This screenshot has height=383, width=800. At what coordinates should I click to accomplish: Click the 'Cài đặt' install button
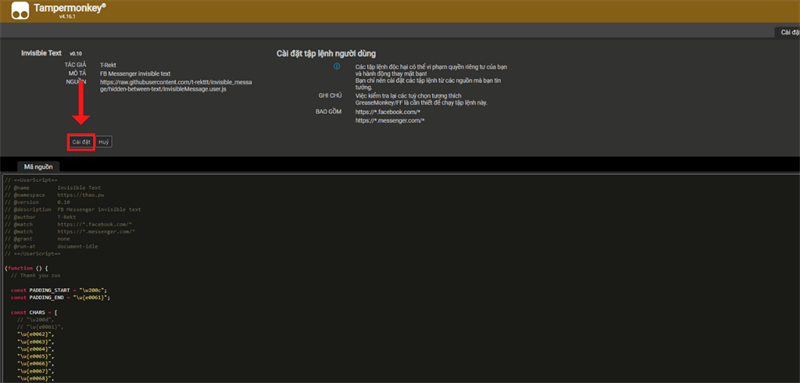point(81,142)
